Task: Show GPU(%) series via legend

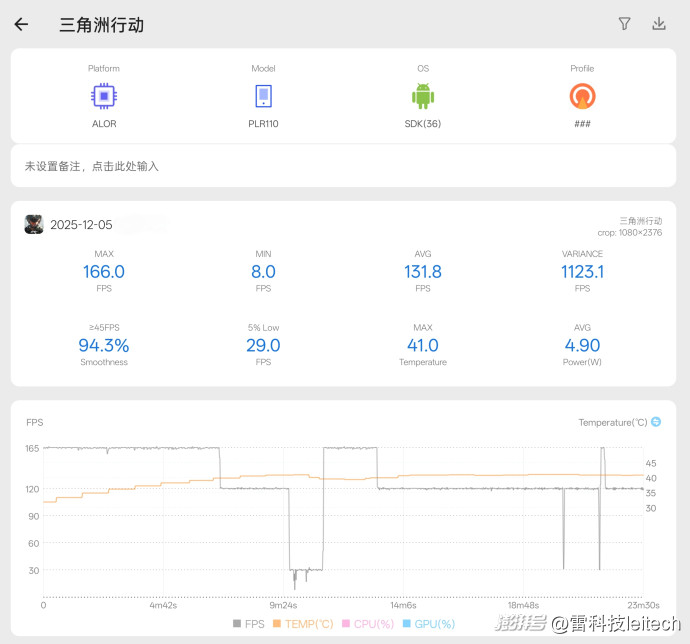Action: coord(428,624)
